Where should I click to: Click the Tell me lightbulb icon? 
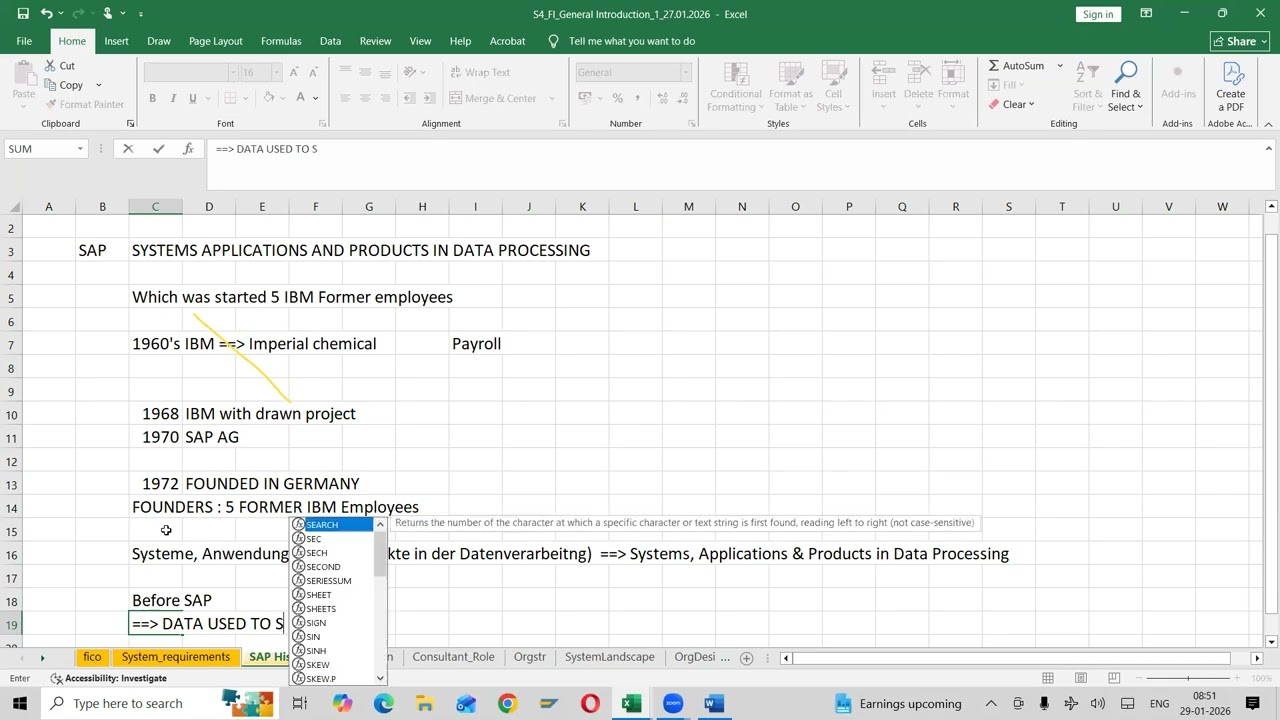553,41
